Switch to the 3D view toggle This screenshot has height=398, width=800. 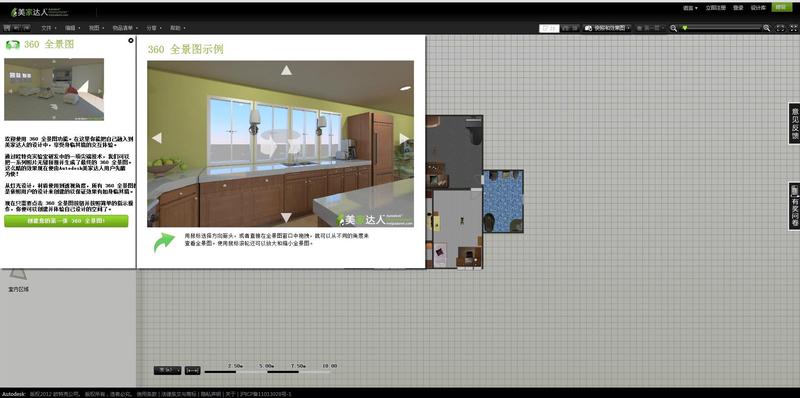(x=570, y=29)
